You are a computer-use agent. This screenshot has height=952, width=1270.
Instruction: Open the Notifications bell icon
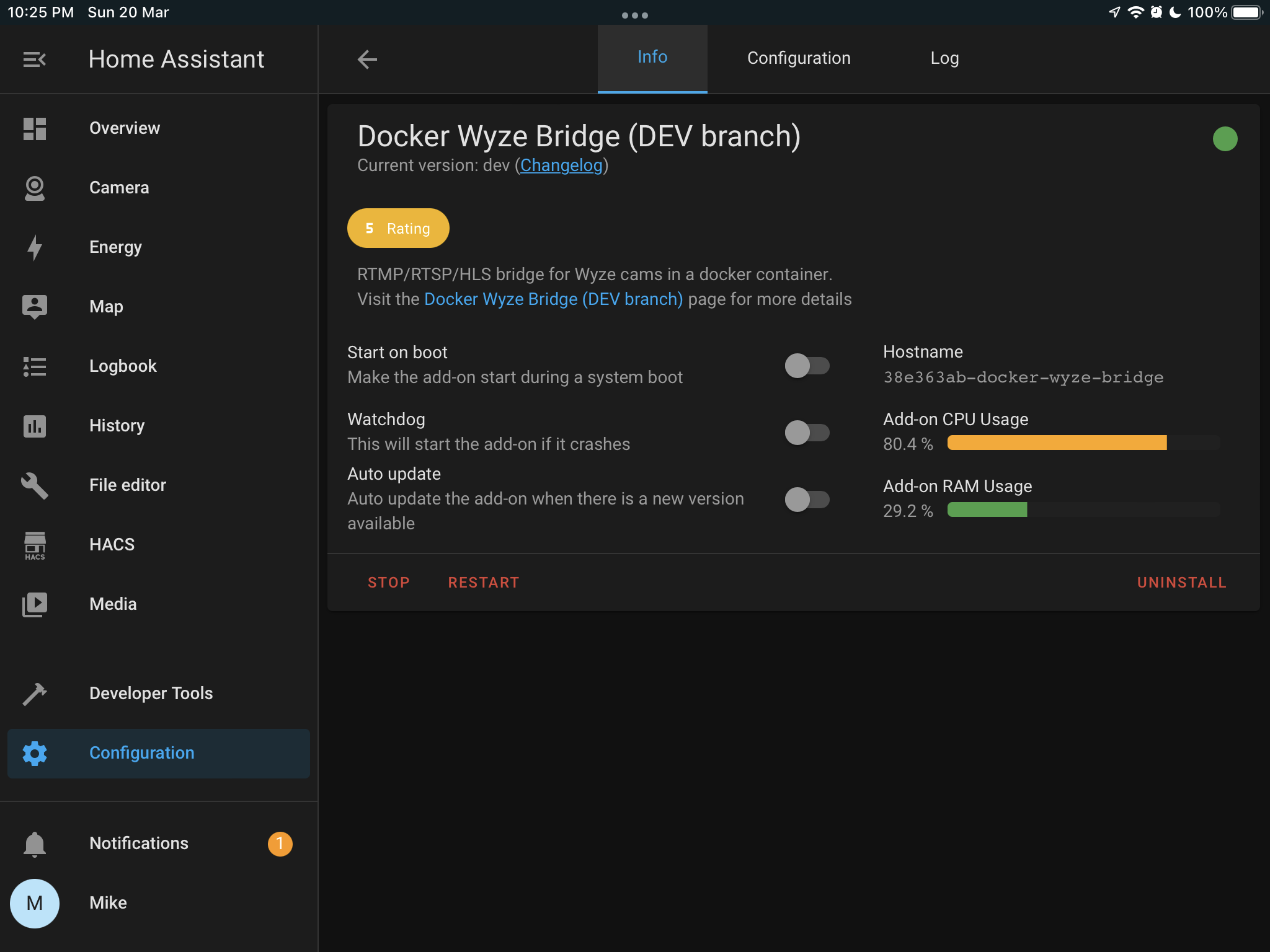point(35,844)
